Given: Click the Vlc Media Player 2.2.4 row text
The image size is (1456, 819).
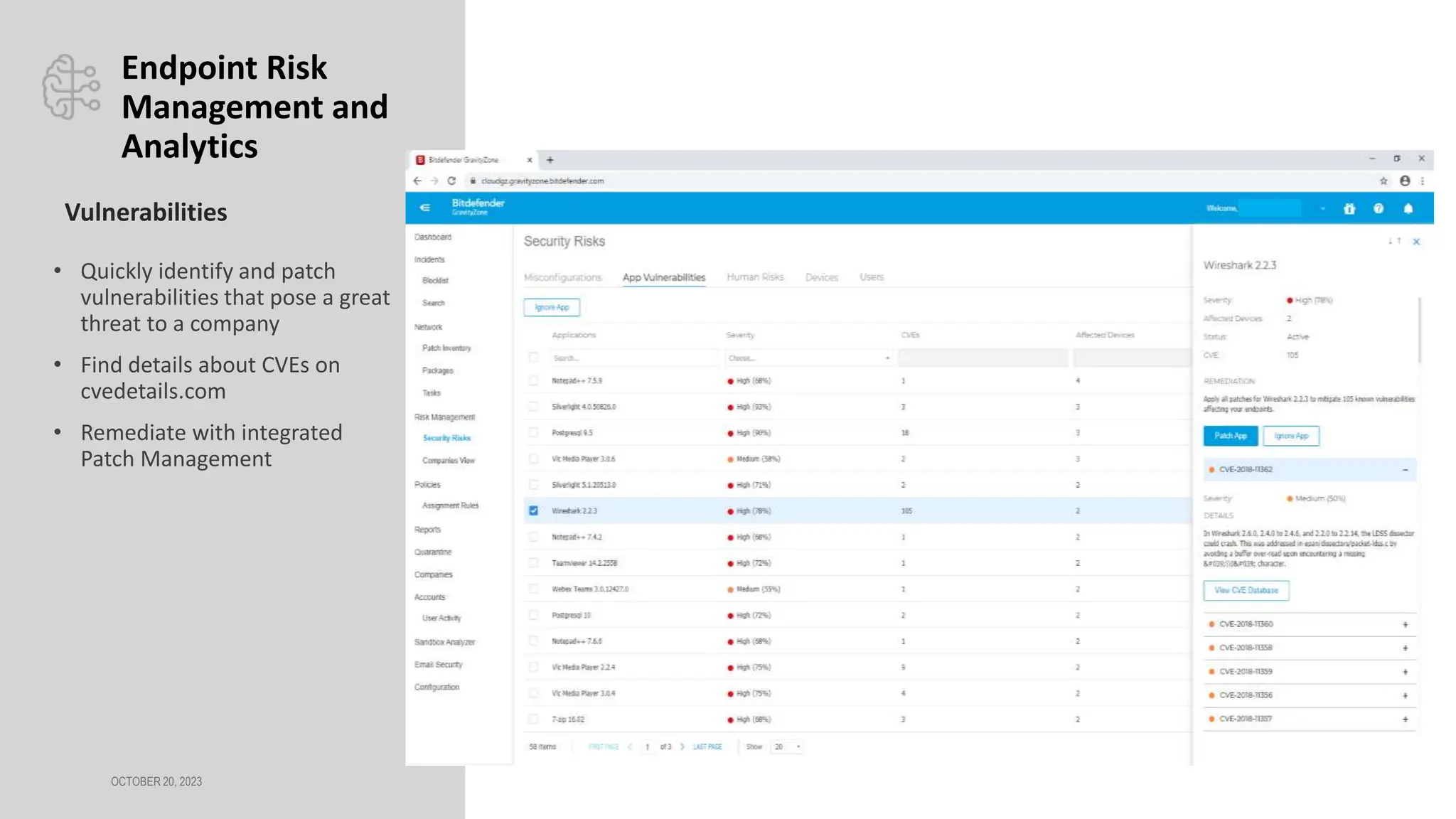Looking at the screenshot, I should point(584,668).
